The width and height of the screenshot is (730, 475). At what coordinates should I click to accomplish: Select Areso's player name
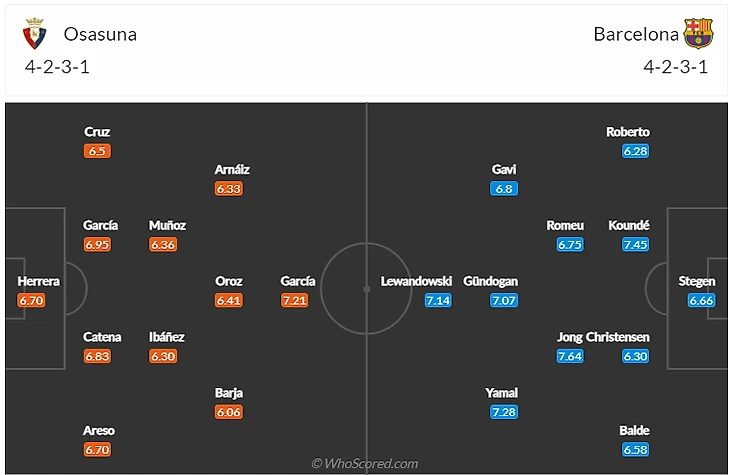pyautogui.click(x=98, y=431)
